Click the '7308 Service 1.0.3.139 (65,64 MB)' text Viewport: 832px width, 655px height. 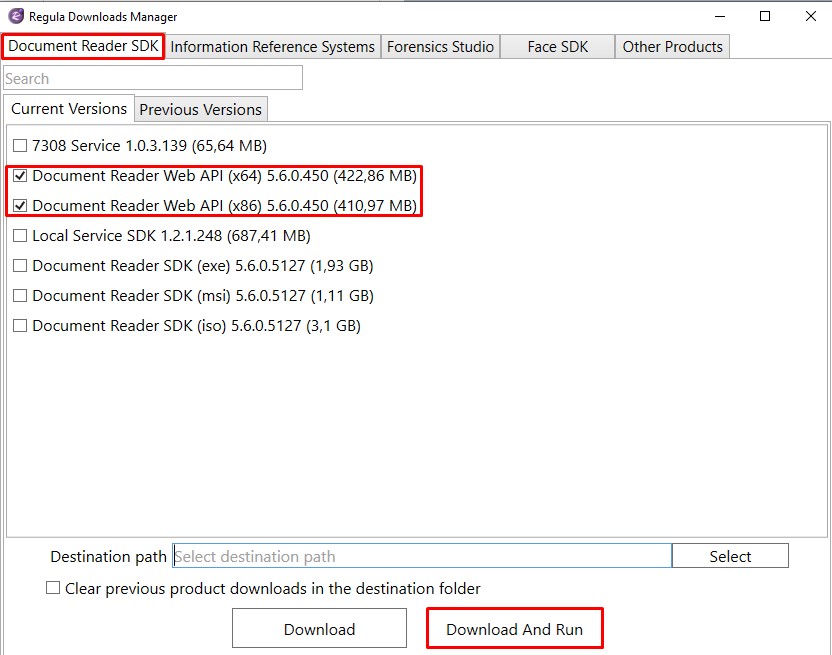[149, 145]
